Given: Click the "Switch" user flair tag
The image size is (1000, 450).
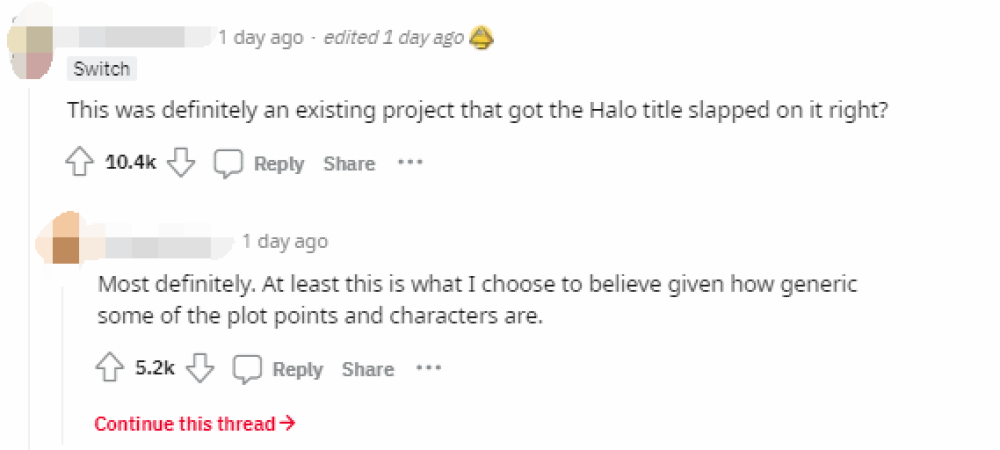Looking at the screenshot, I should (102, 69).
